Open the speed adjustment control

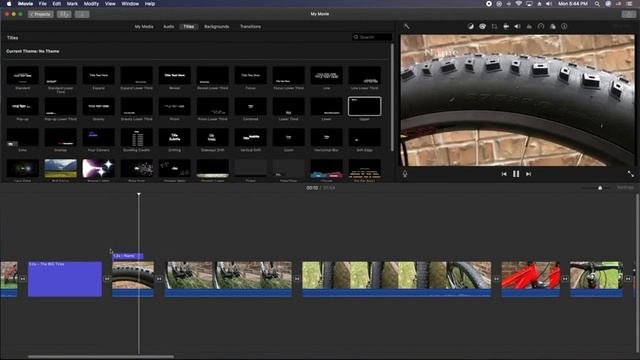pyautogui.click(x=541, y=26)
